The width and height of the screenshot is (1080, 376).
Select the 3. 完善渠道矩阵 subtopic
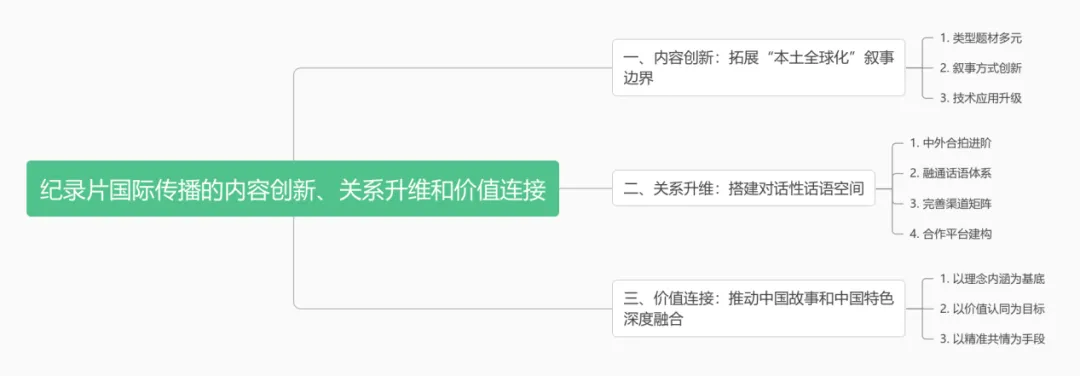click(951, 203)
